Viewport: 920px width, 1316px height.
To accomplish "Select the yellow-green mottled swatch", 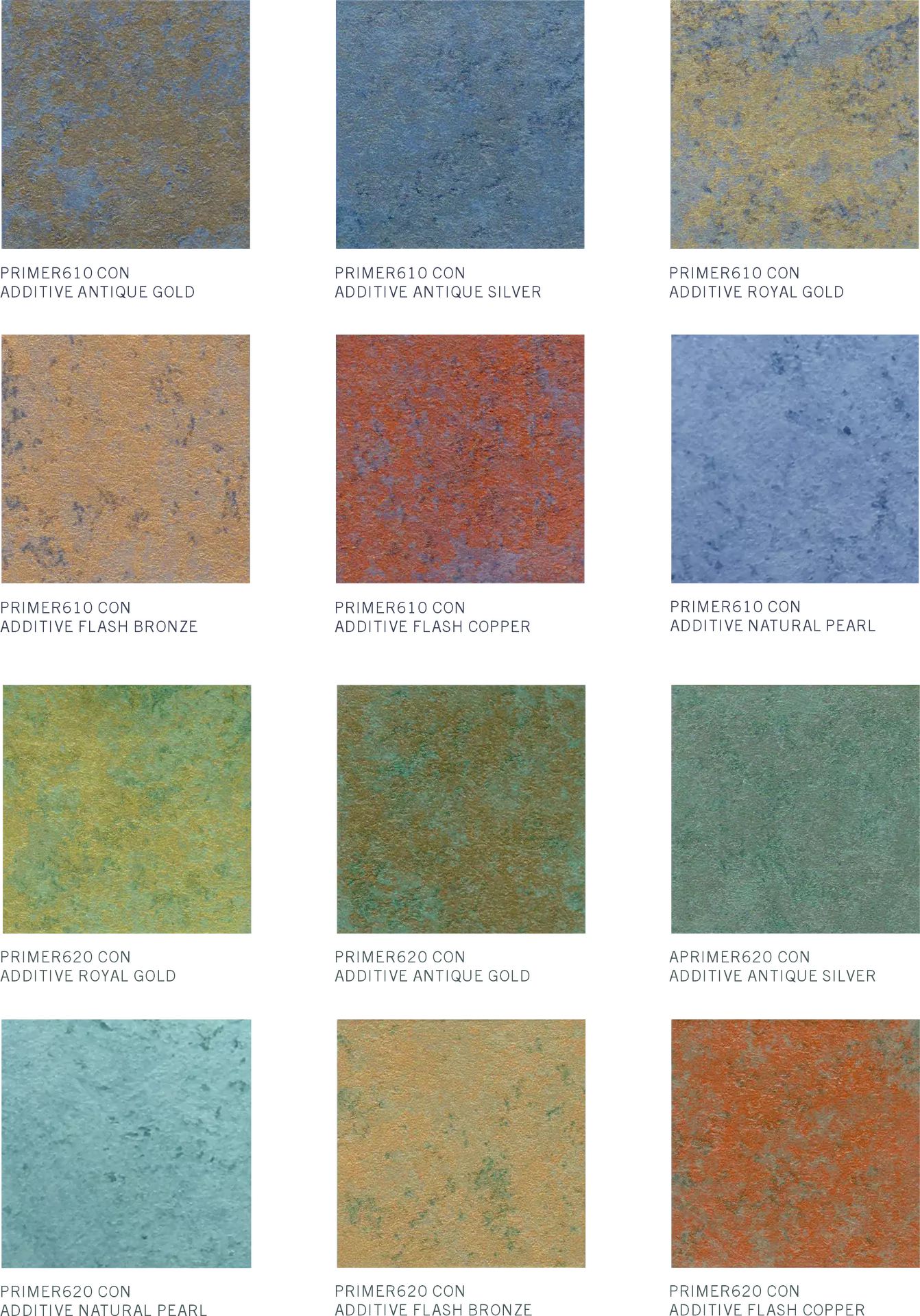I will point(128,809).
